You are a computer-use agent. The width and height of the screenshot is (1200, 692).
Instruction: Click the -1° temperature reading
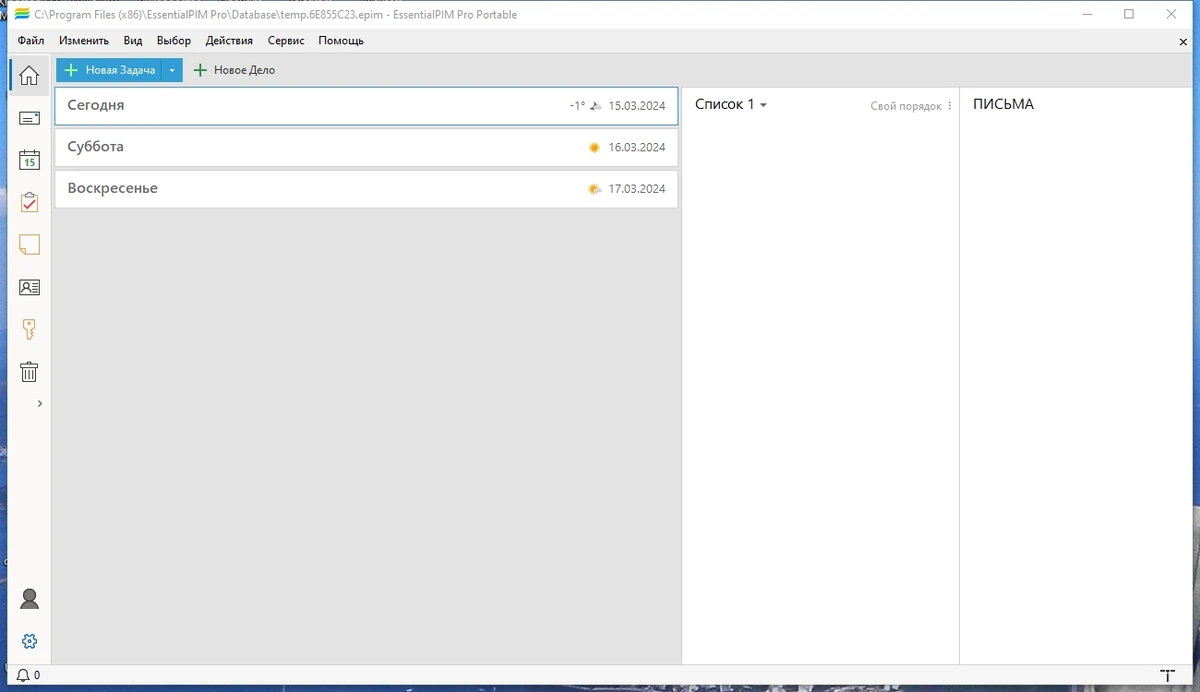[x=577, y=105]
